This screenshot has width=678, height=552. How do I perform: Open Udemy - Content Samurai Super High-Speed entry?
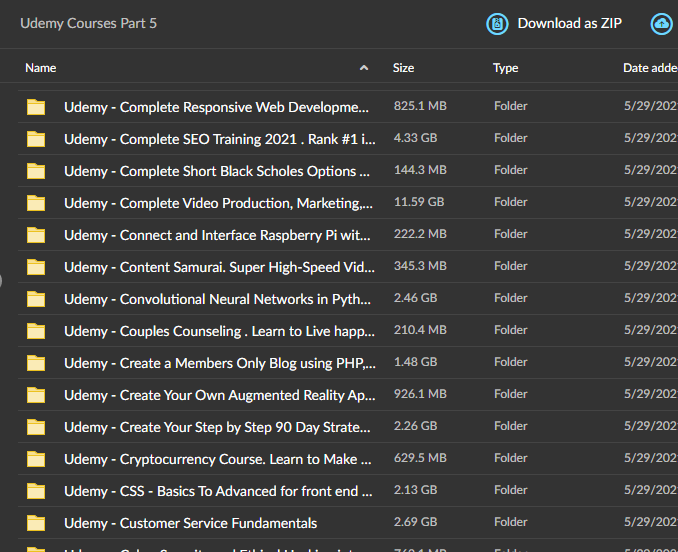coord(219,267)
